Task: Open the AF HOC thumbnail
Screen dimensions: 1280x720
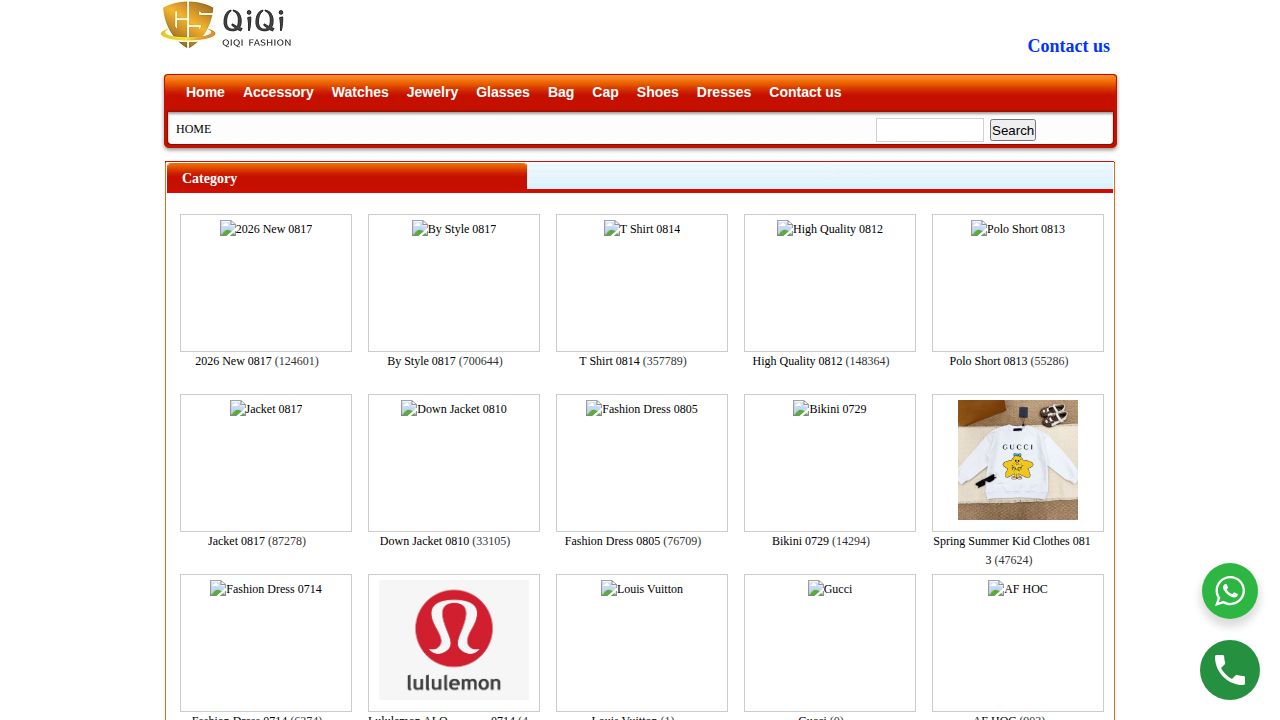Action: pos(1018,643)
